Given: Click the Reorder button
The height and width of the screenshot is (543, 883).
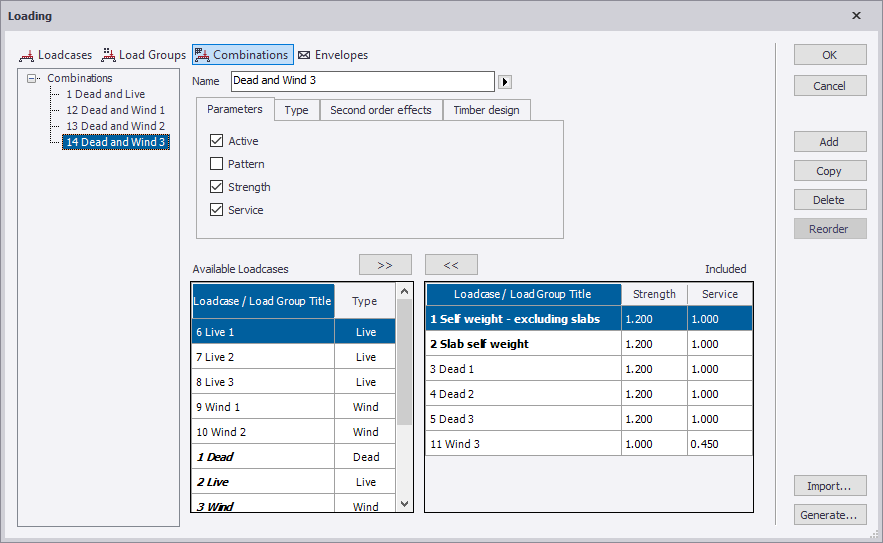Looking at the screenshot, I should (x=830, y=229).
